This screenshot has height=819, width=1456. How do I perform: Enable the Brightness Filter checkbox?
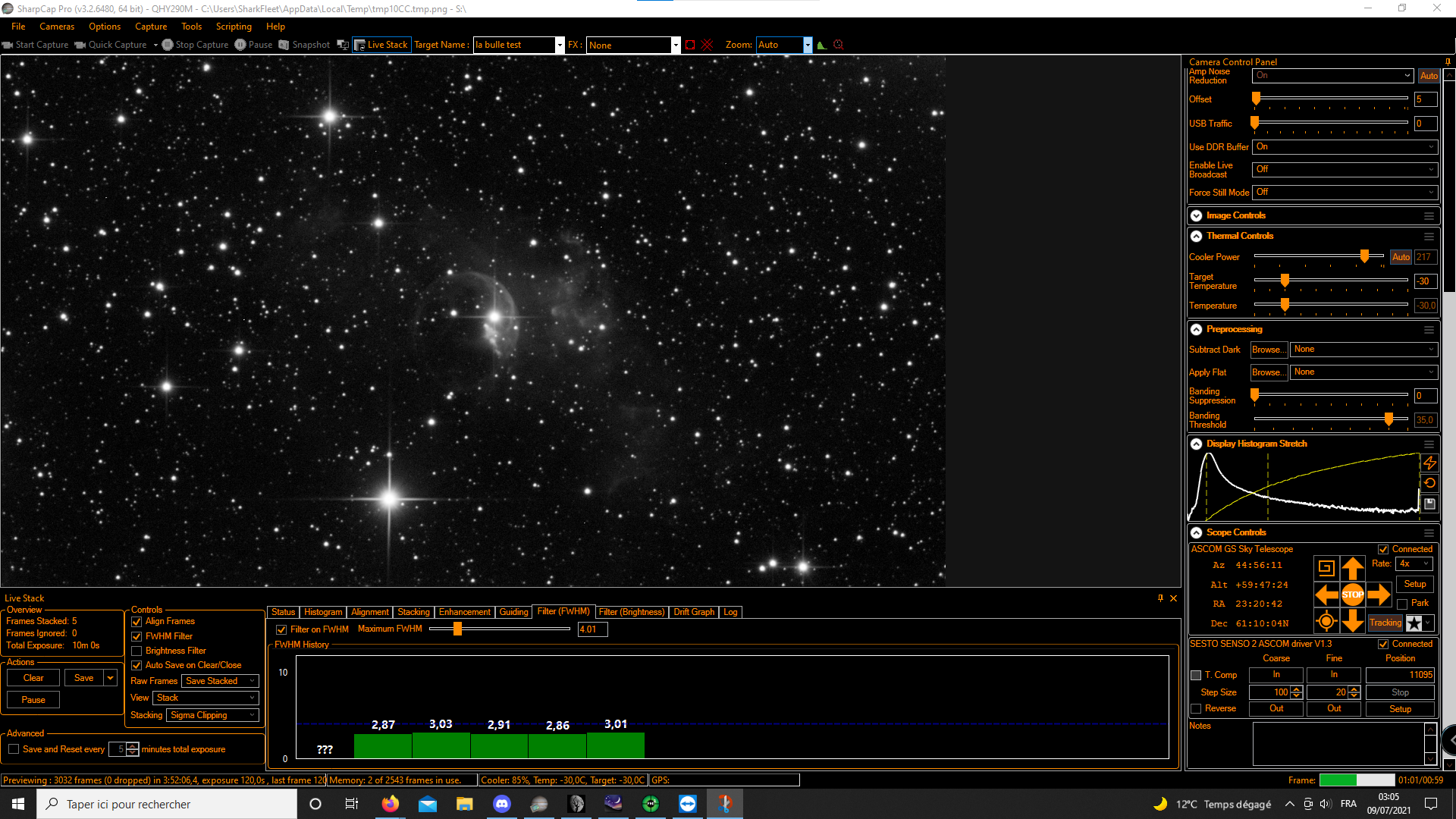(136, 651)
